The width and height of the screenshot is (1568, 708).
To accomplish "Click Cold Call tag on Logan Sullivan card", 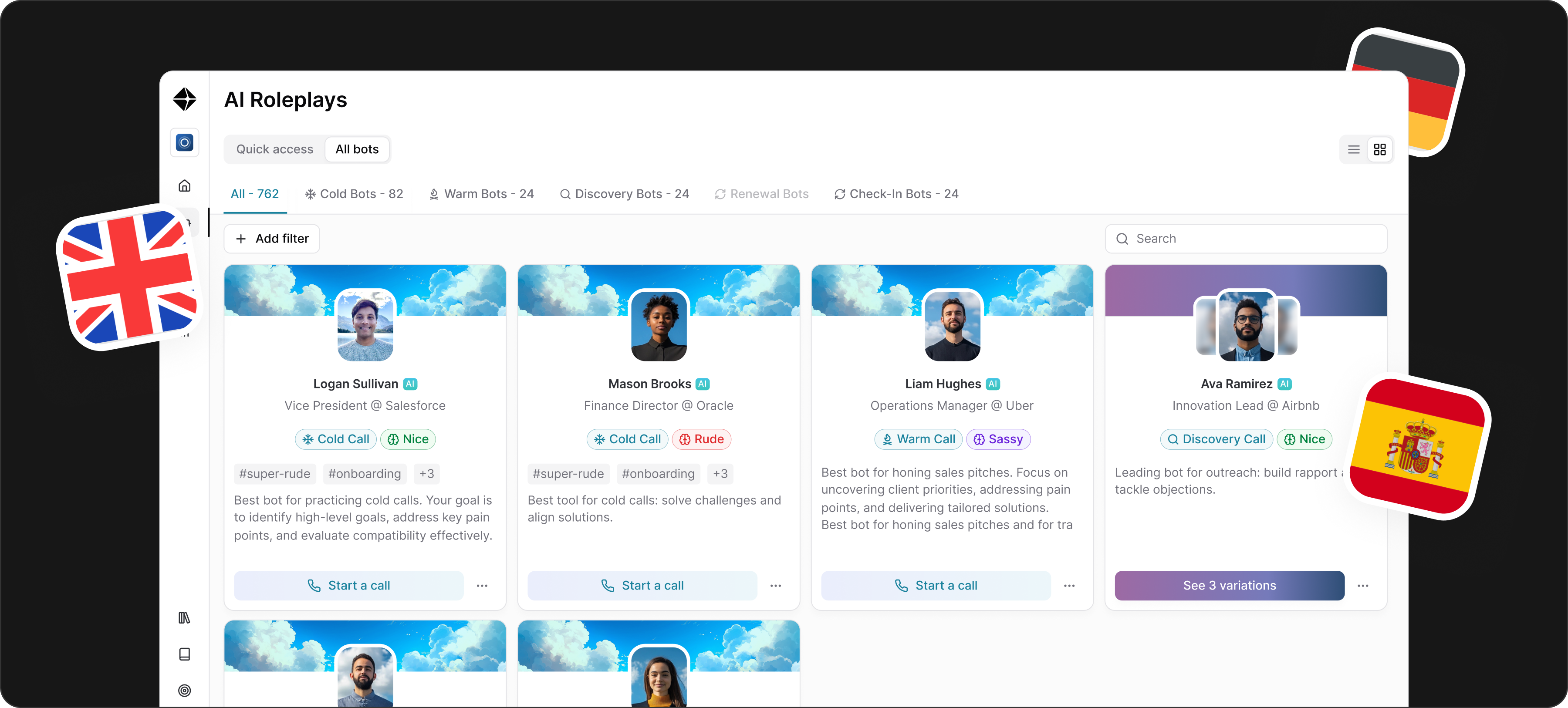I will [x=336, y=439].
